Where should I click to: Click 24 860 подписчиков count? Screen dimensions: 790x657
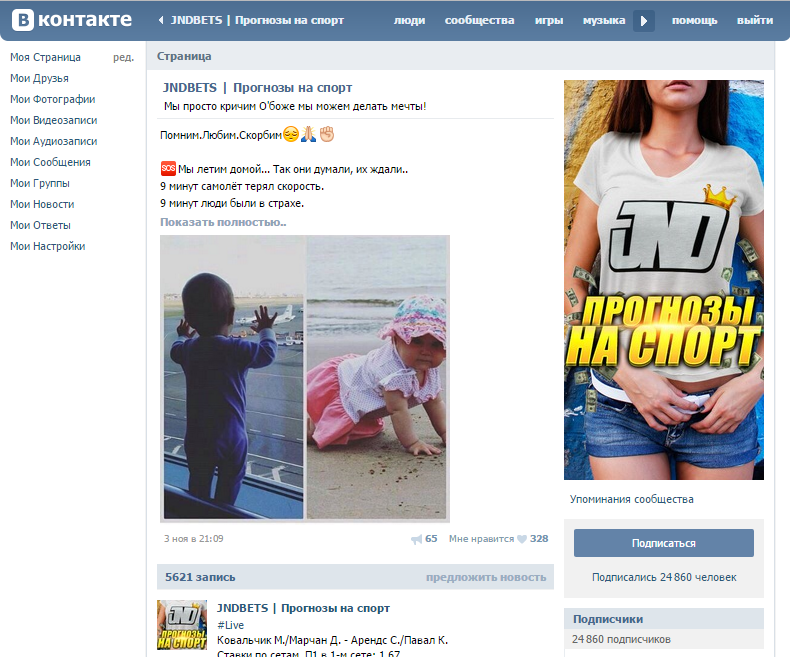click(x=621, y=639)
